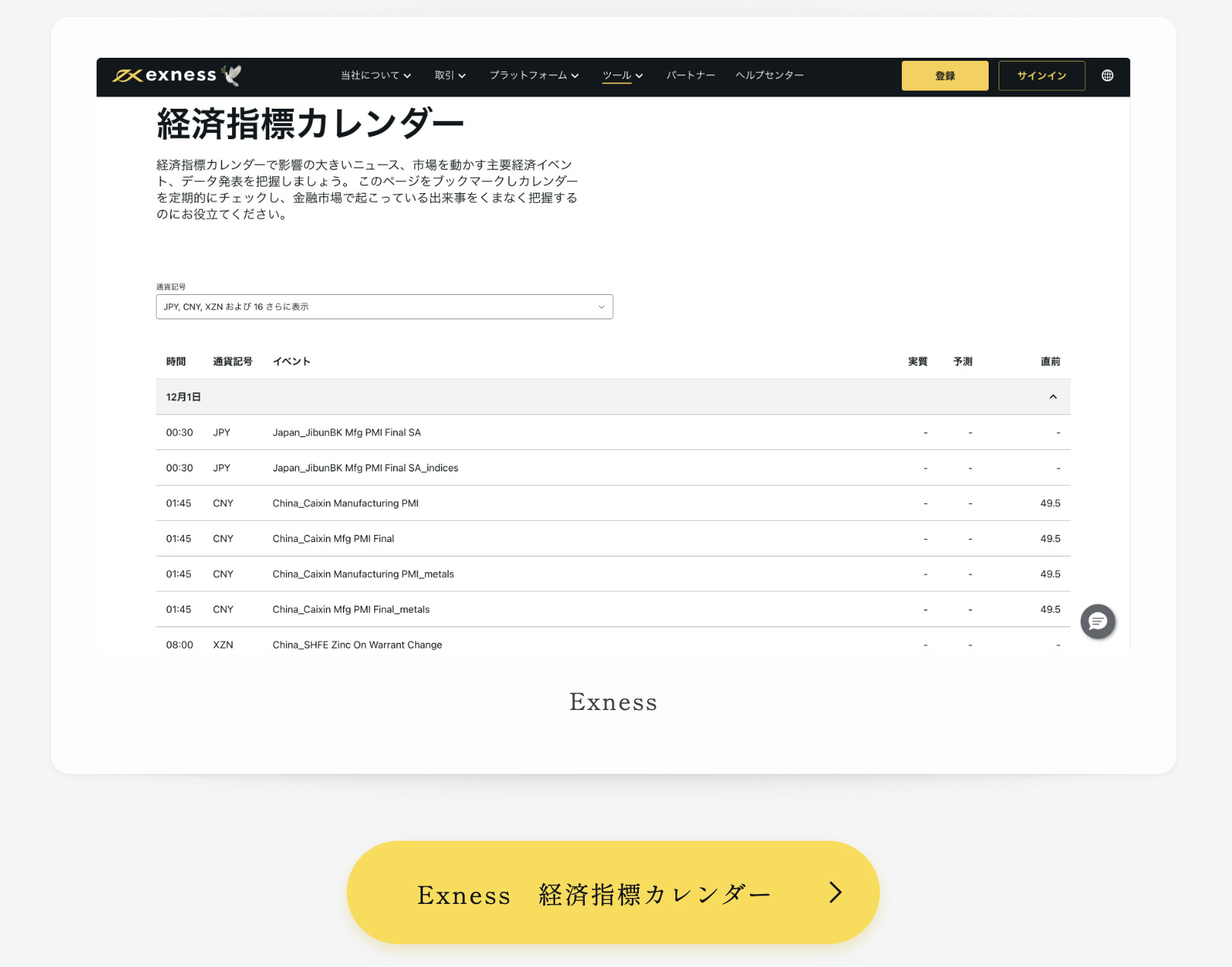
Task: Open the ツール menu
Action: (x=622, y=75)
